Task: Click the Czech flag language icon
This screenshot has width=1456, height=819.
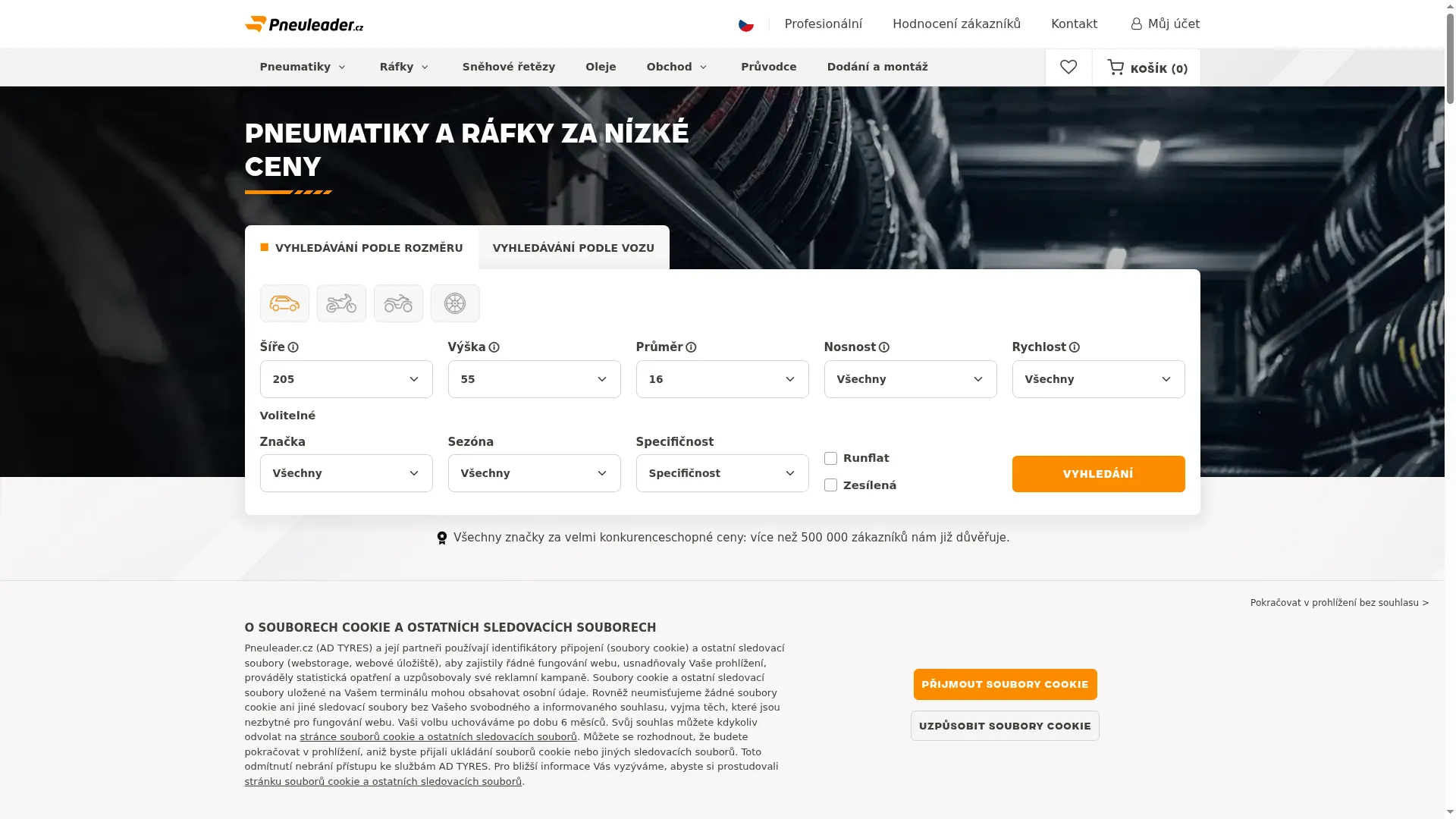Action: tap(746, 24)
